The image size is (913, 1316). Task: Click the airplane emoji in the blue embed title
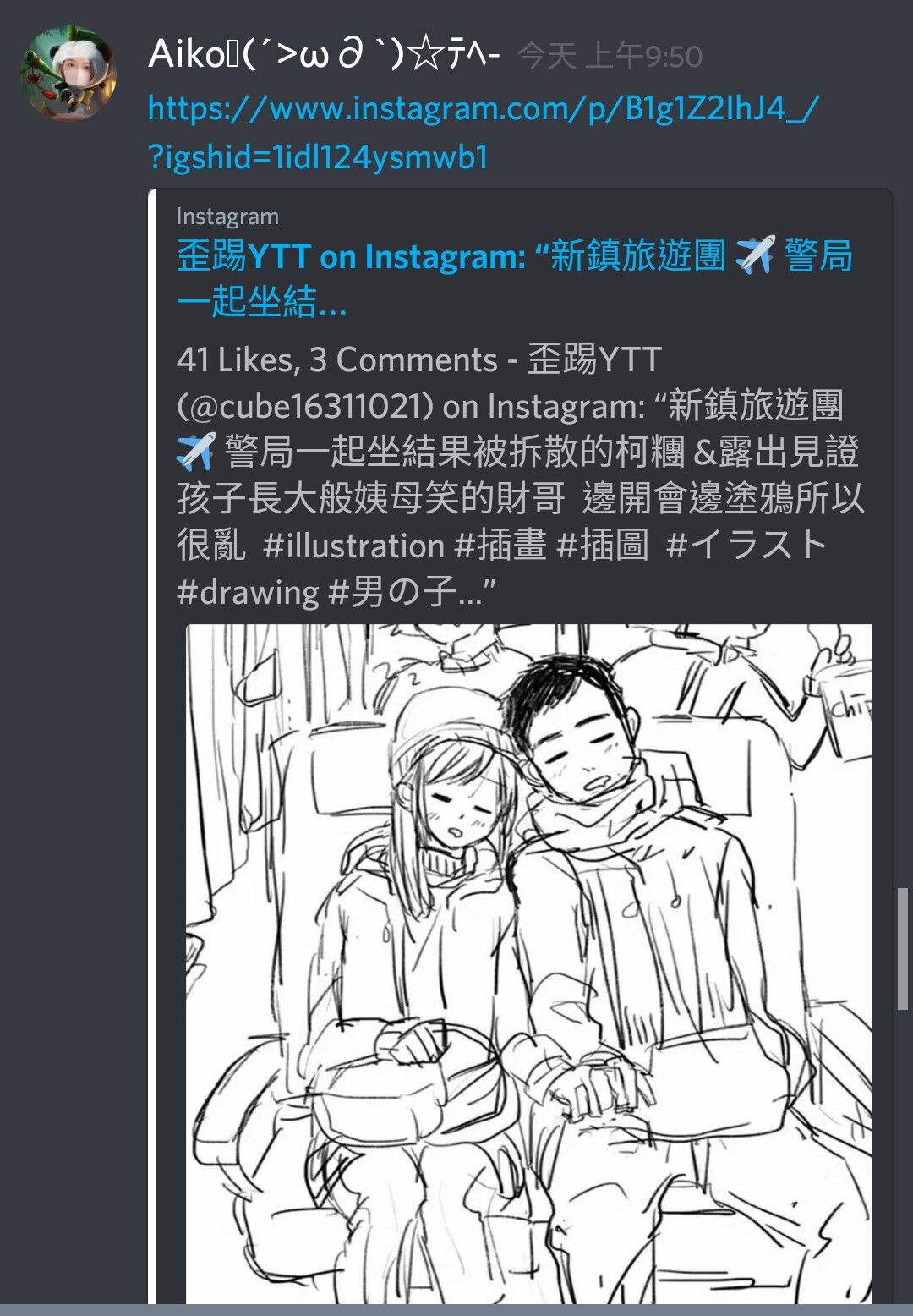[755, 255]
